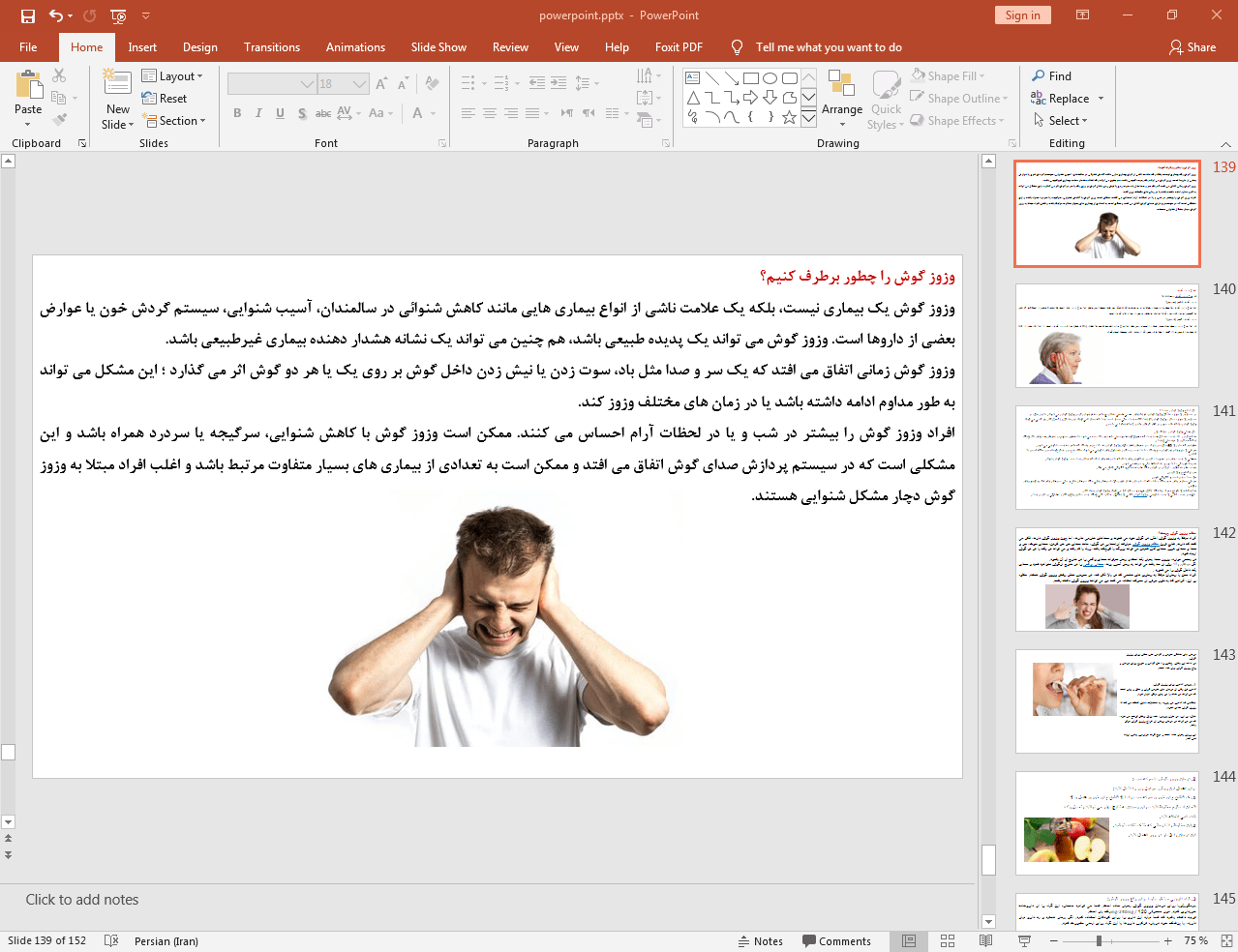Click the Share button
This screenshot has height=952, width=1238.
coord(1193,46)
